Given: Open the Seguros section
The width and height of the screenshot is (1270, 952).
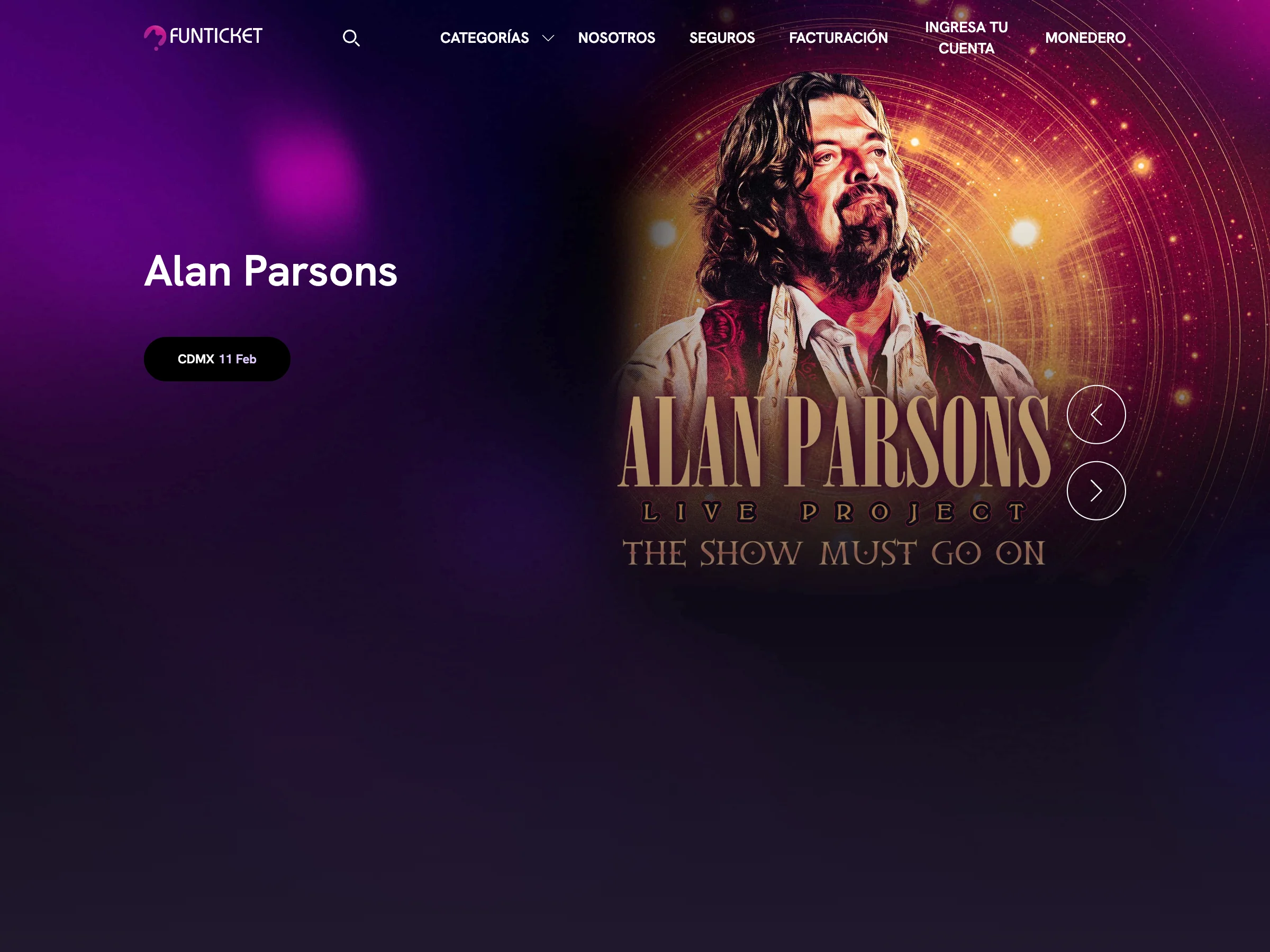Looking at the screenshot, I should coord(722,38).
